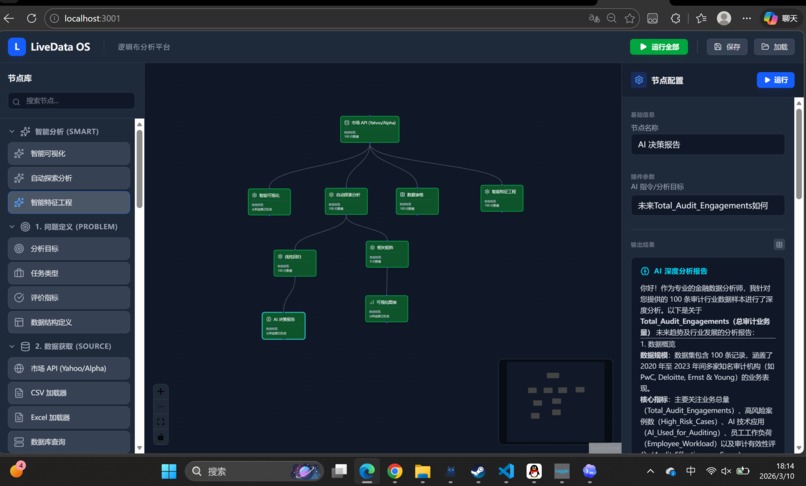Zoom out on canvas with minus control
This screenshot has width=806, height=486.
160,406
